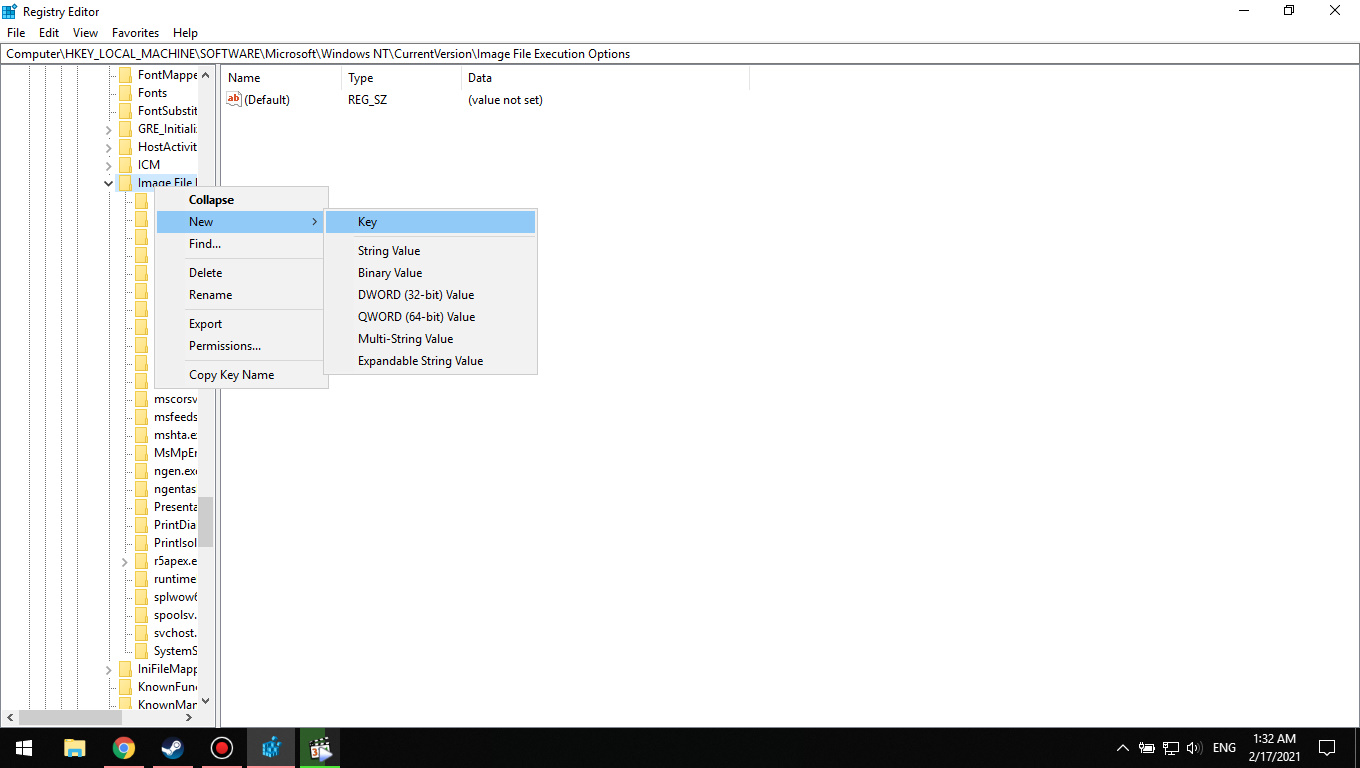Launch Steam from the taskbar
1360x768 pixels.
[x=173, y=748]
